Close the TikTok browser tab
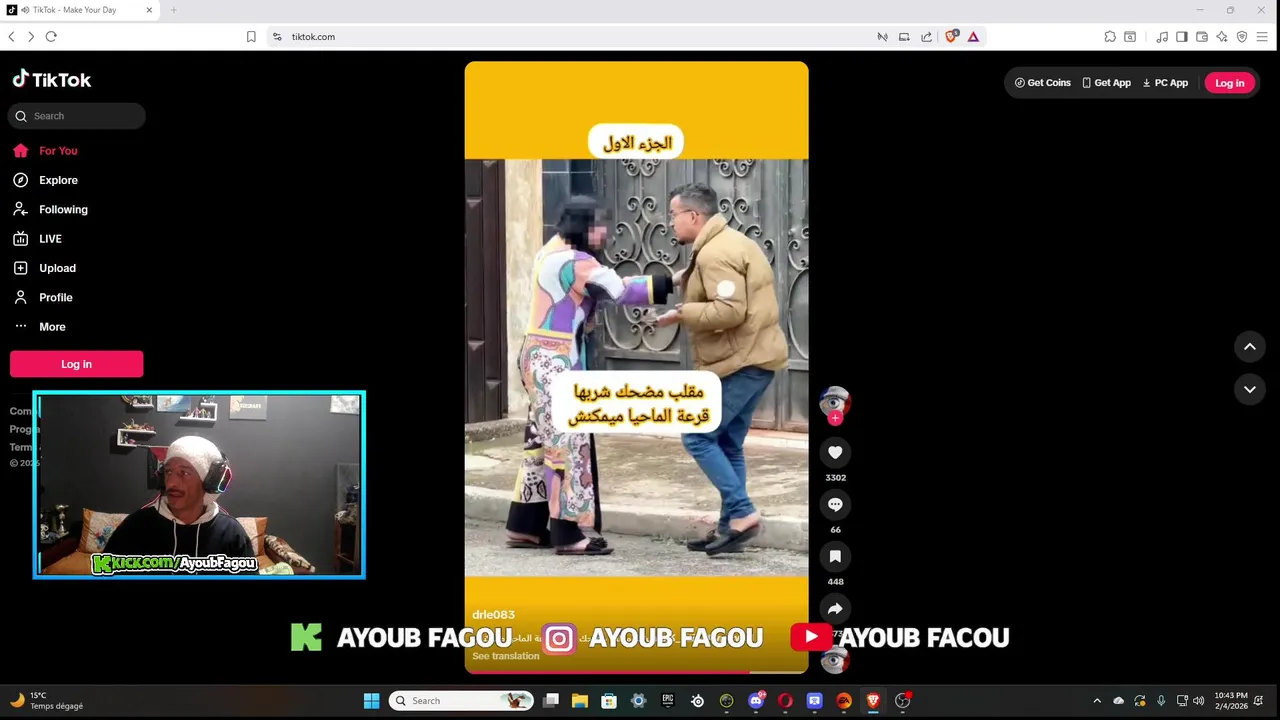The height and width of the screenshot is (720, 1280). (149, 10)
